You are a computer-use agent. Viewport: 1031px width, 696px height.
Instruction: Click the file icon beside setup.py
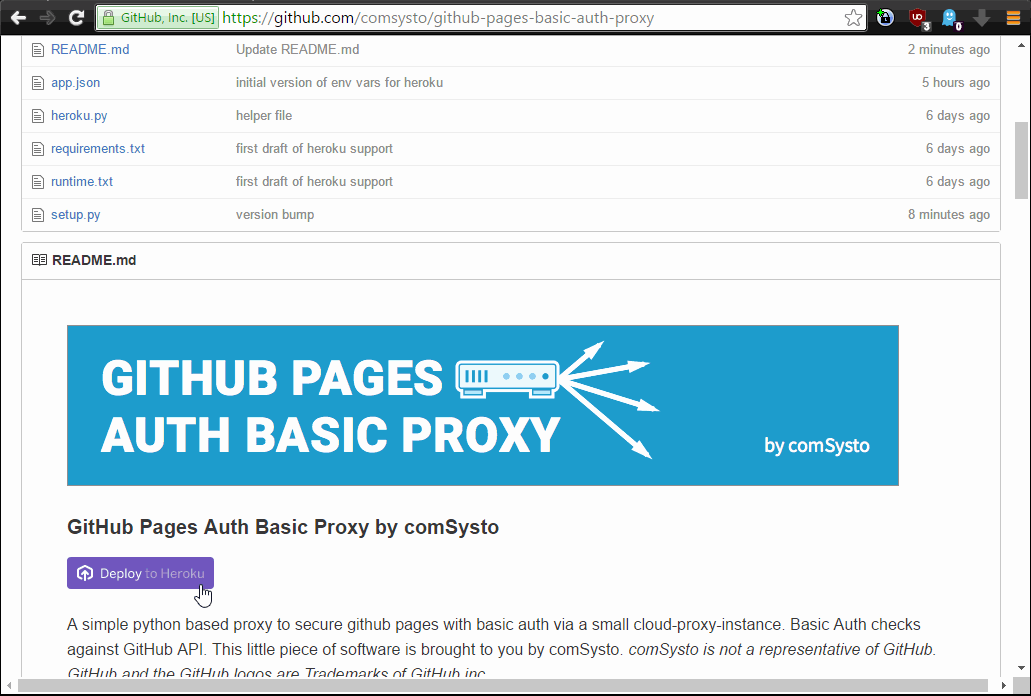coord(38,215)
